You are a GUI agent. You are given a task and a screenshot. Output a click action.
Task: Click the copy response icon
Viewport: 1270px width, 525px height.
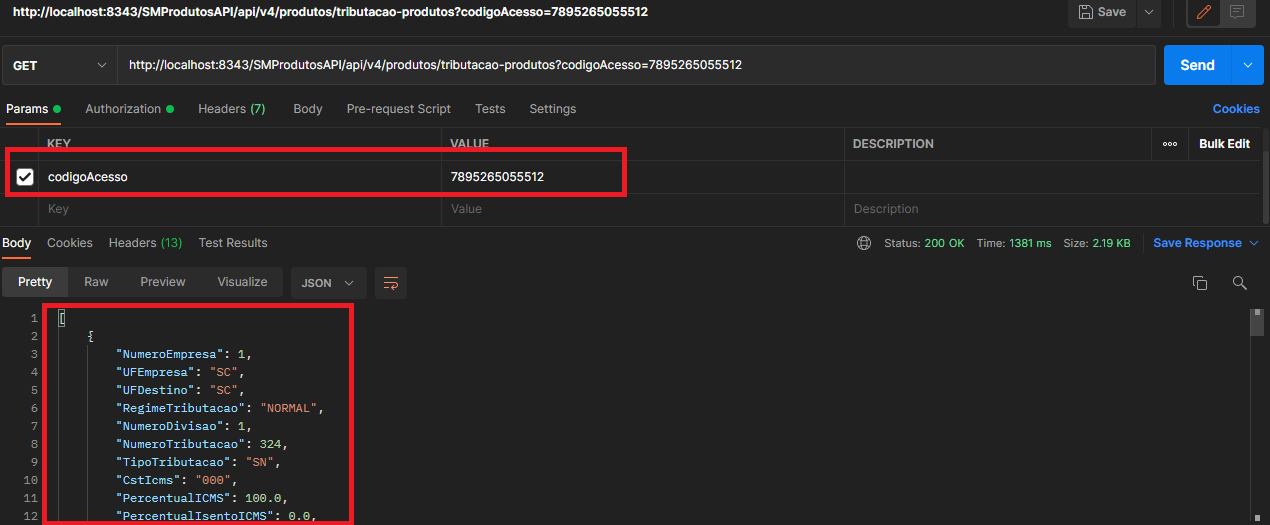coord(1200,283)
